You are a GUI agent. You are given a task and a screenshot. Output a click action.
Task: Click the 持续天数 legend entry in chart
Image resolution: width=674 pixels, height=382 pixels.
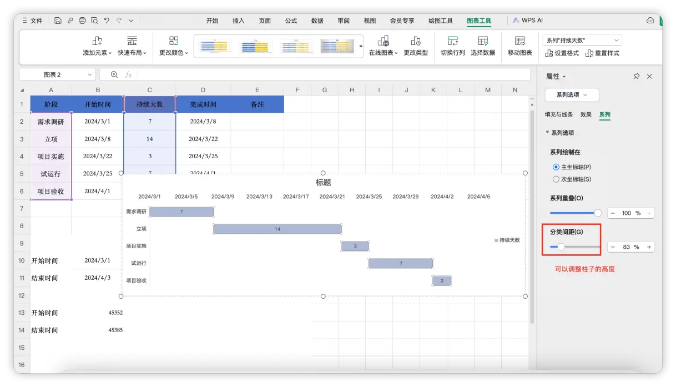(507, 240)
